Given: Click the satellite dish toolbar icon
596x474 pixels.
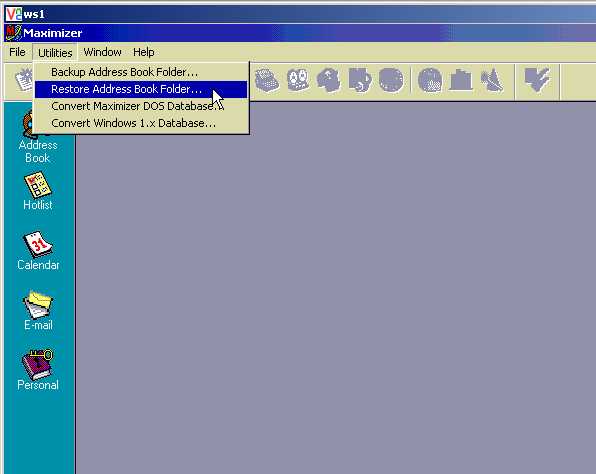Looking at the screenshot, I should (492, 80).
